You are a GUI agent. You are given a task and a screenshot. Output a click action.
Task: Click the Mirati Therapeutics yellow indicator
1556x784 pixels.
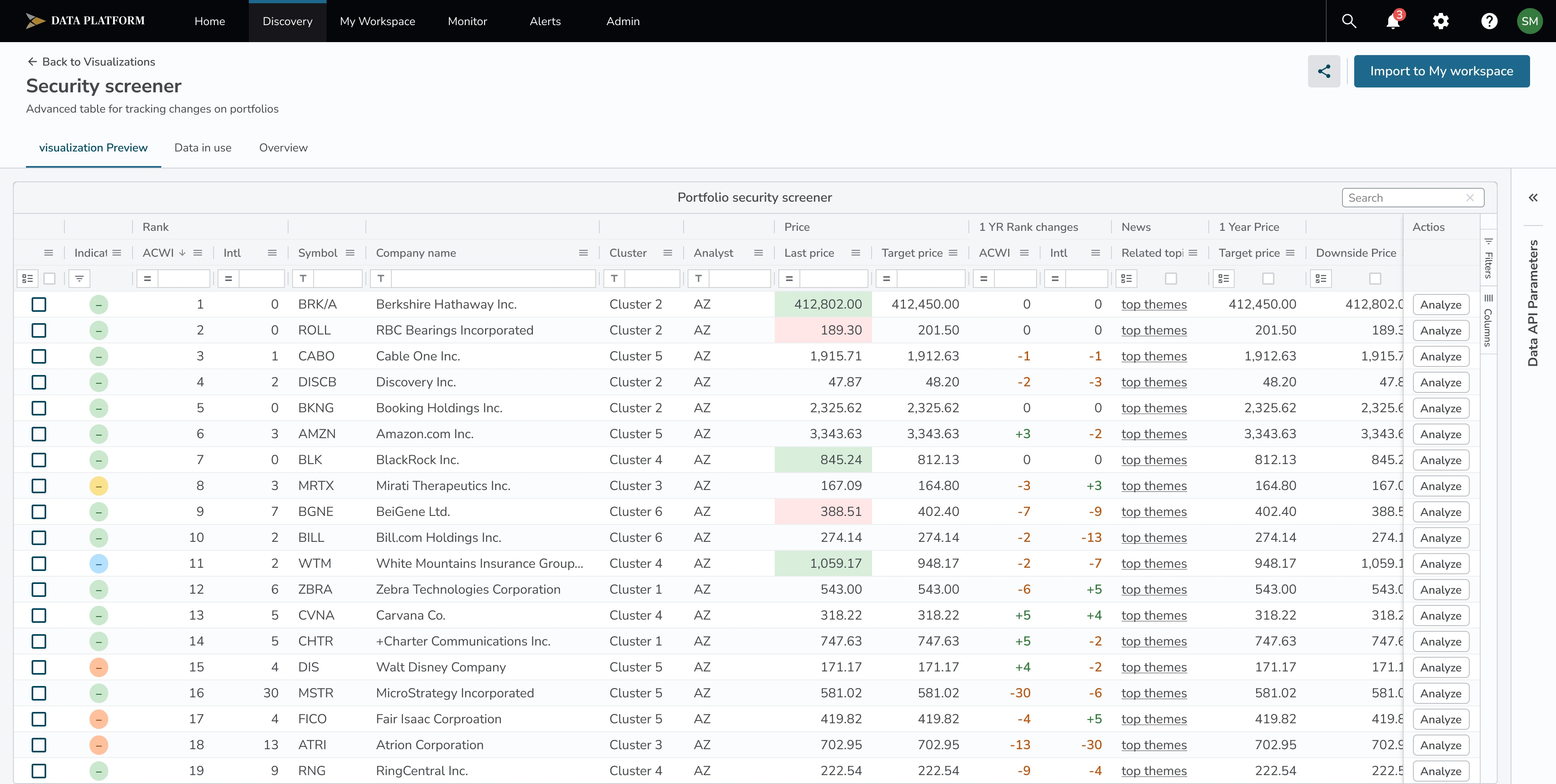tap(98, 486)
